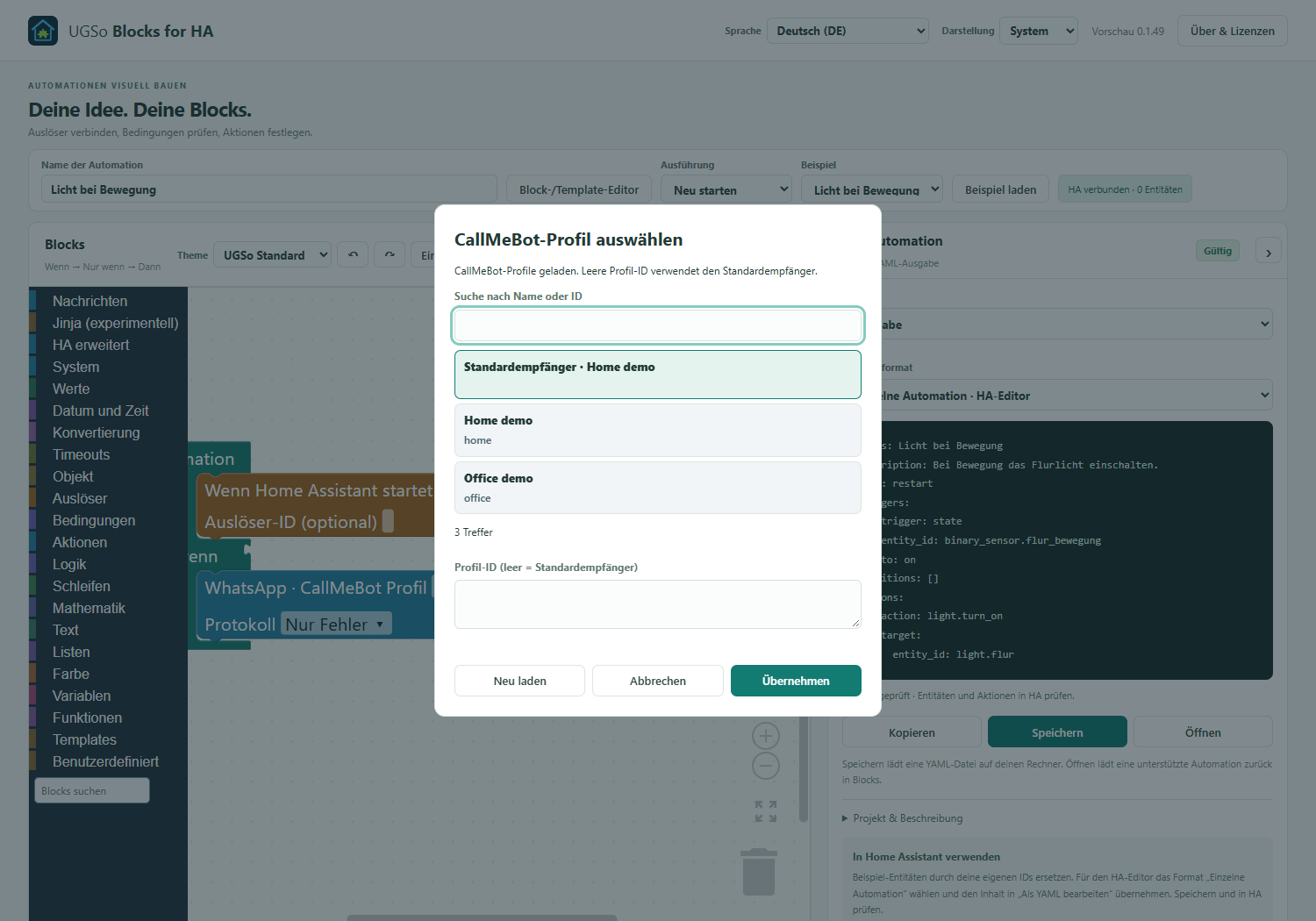Focus the Suche nach Name search field

(658, 325)
